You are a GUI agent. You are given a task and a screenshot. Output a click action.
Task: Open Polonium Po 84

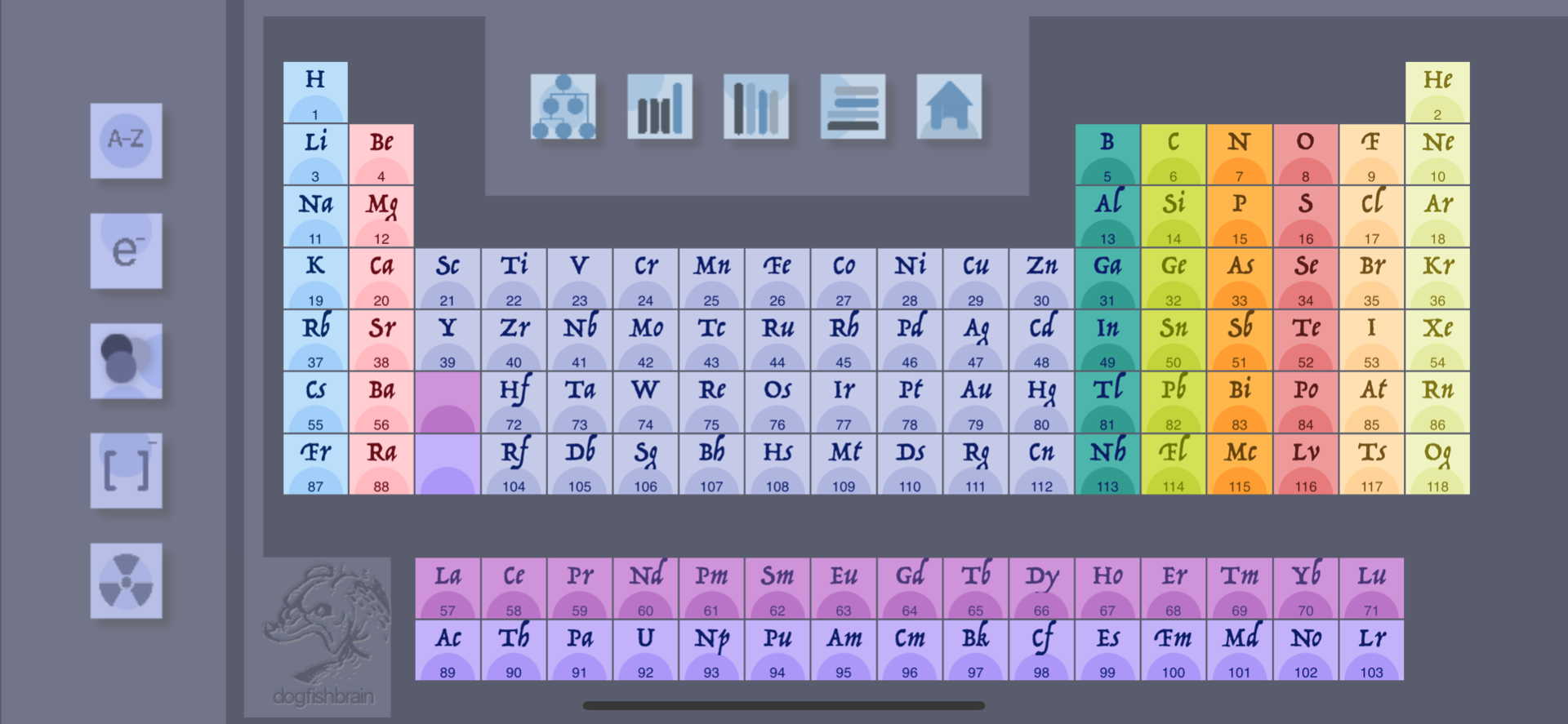point(1306,402)
